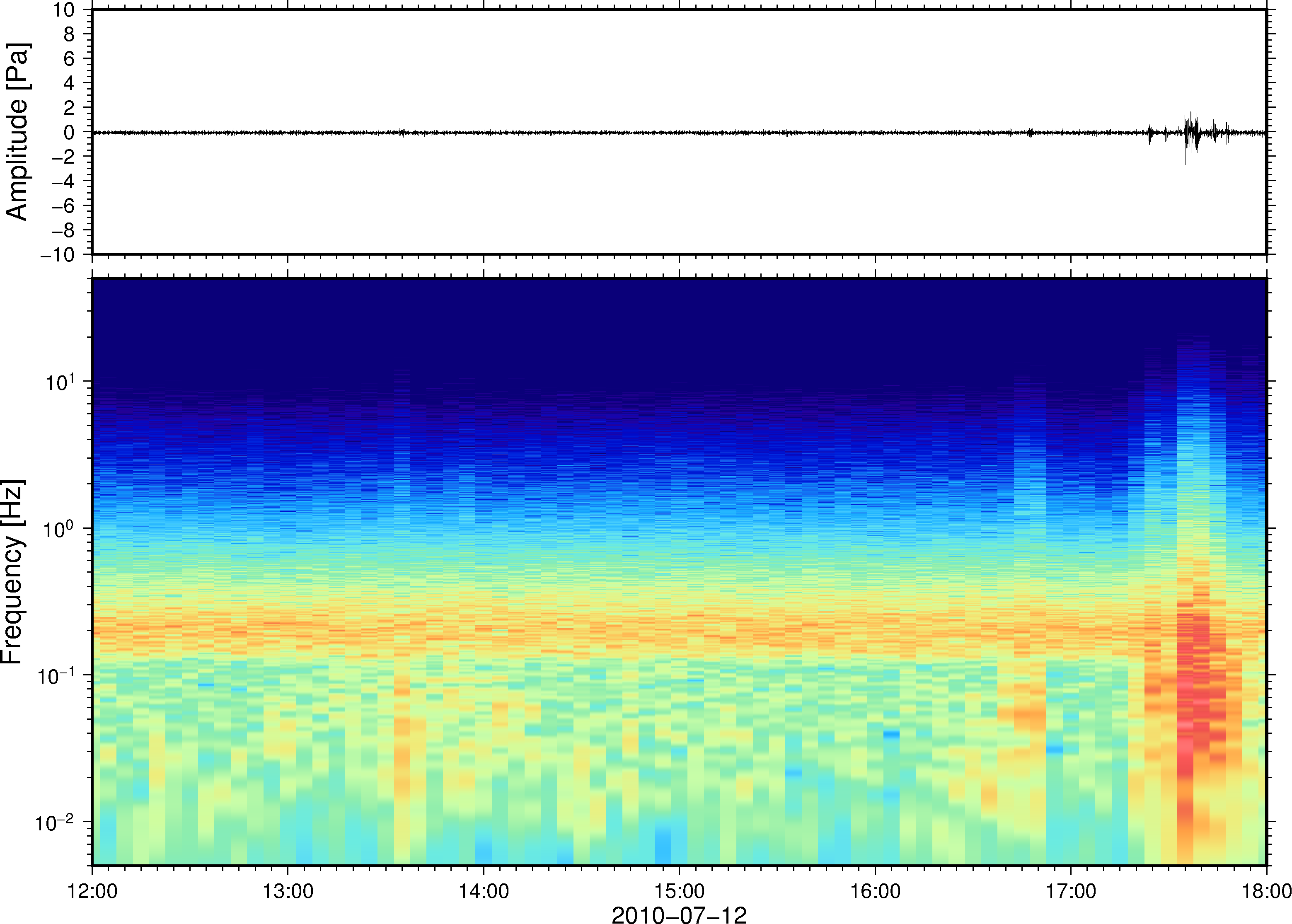Click the 'Frequency [Hz]' axis title

tap(12, 572)
